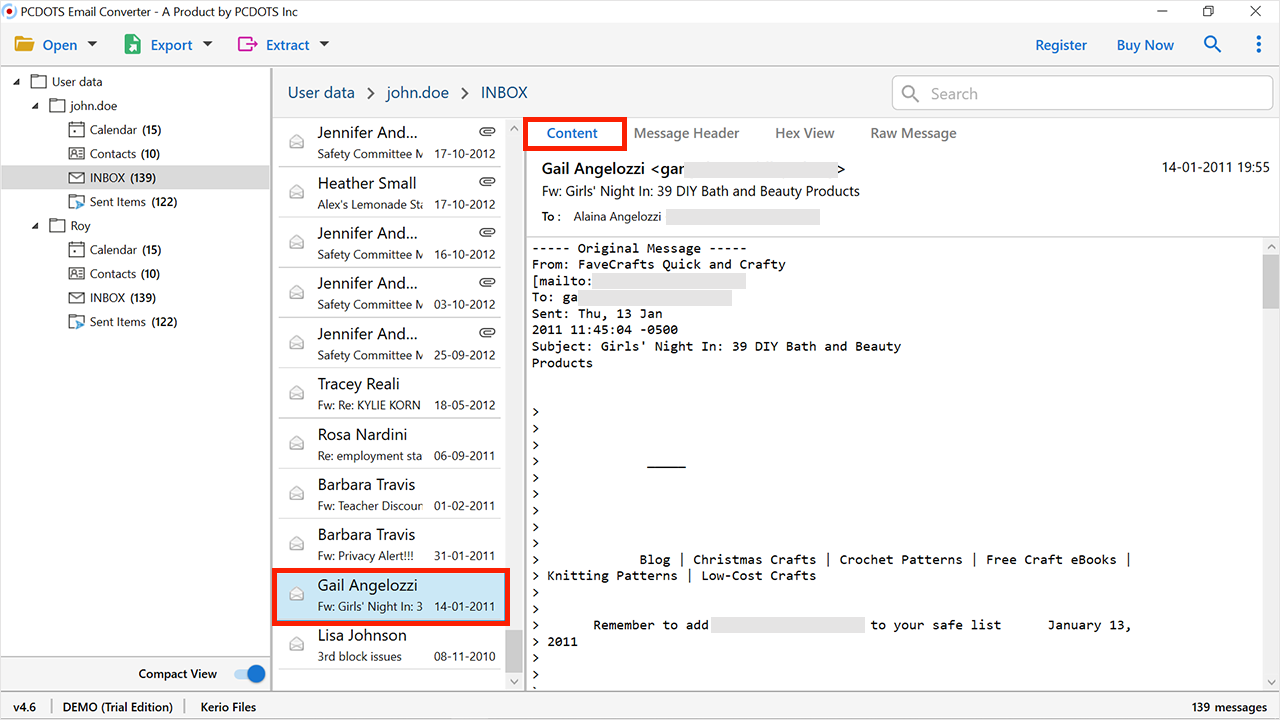Click DEMO (Trial Edition) in status bar
Screen dimensions: 1280x720
tap(117, 707)
